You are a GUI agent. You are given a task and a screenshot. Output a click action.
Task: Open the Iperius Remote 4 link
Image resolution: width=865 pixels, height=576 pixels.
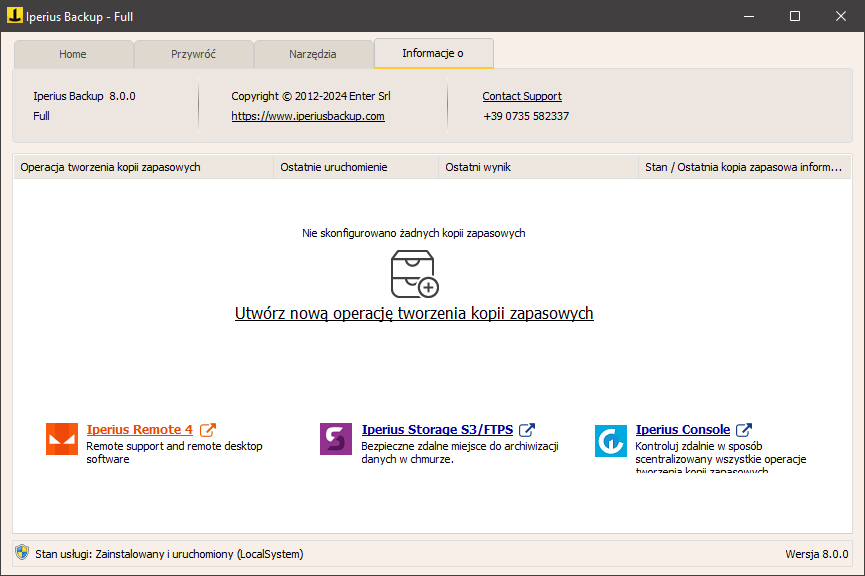click(140, 429)
